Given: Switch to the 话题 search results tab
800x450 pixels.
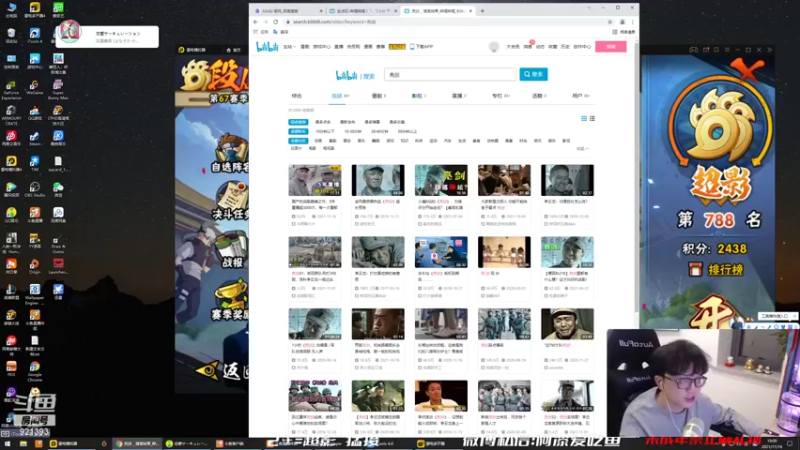Looking at the screenshot, I should pos(539,96).
